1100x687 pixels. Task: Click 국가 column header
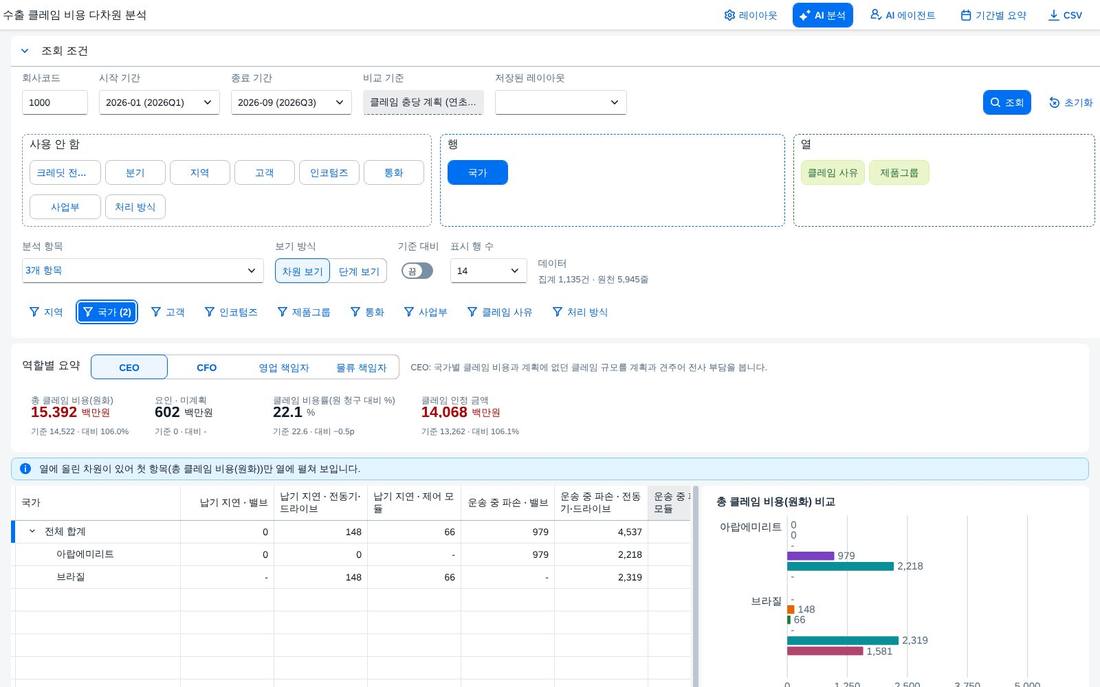[x=98, y=502]
